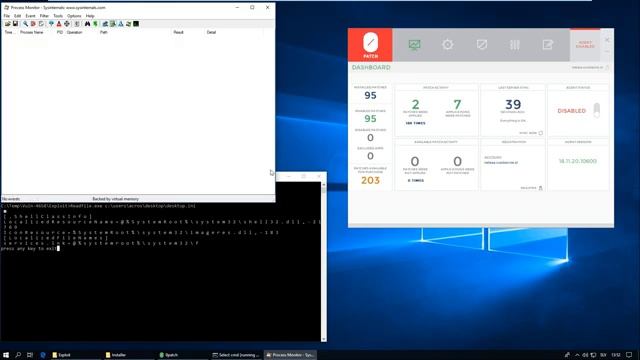Viewport: 640px width, 360px height.
Task: Open the Edit menu in Process Monitor
Action: 18,16
